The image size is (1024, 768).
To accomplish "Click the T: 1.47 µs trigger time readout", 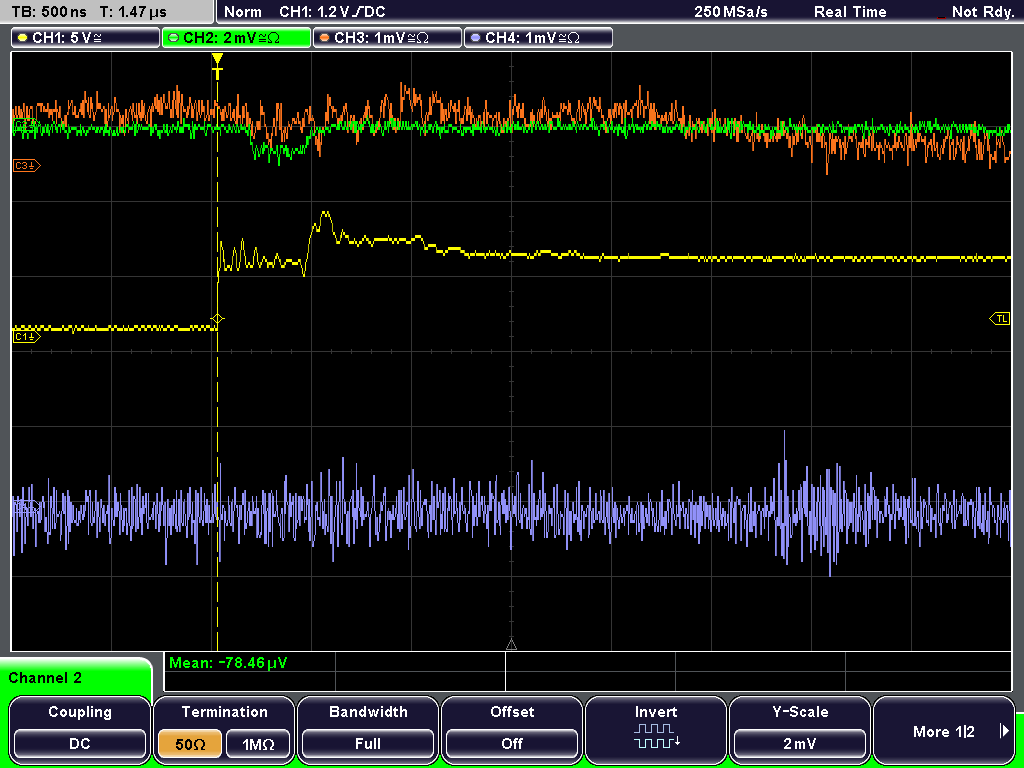I will (134, 12).
